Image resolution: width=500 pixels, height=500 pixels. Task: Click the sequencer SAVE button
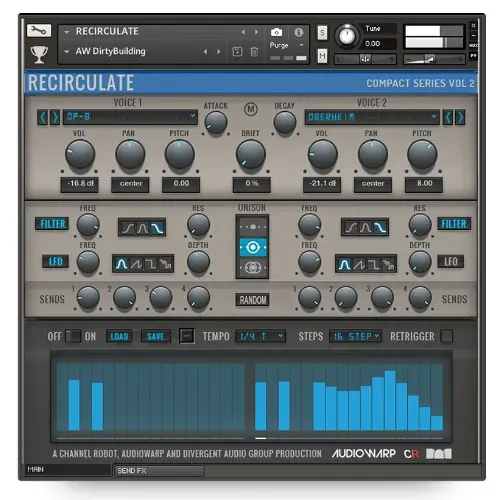(x=155, y=336)
